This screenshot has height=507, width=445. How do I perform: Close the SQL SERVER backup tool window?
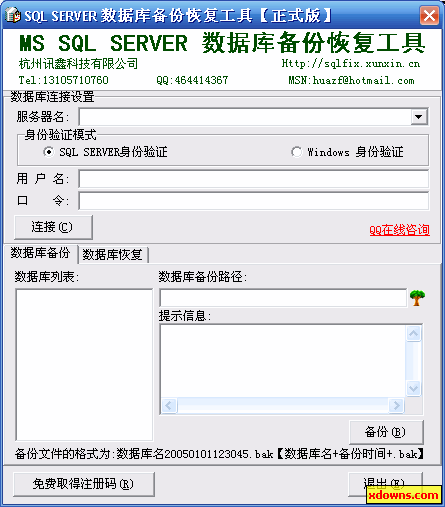click(x=429, y=15)
